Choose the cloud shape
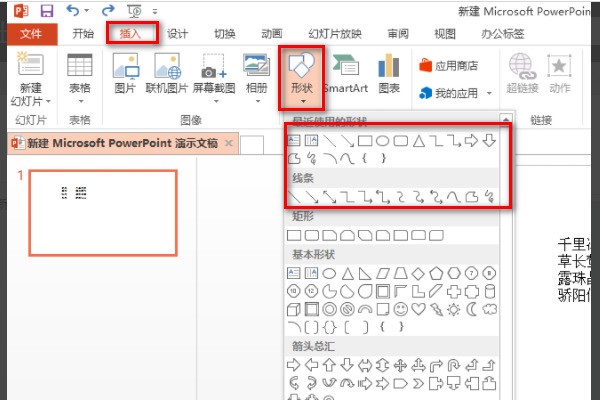 [489, 309]
